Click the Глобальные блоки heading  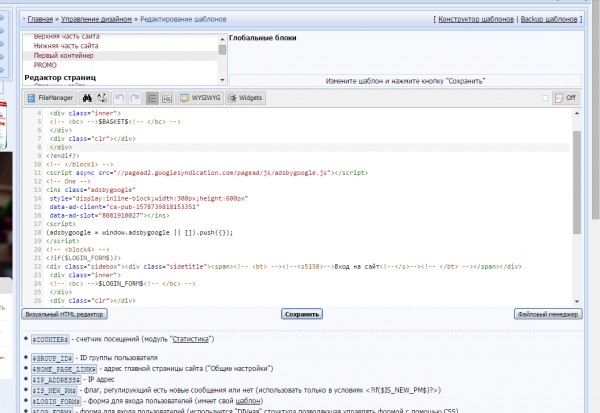(x=262, y=38)
